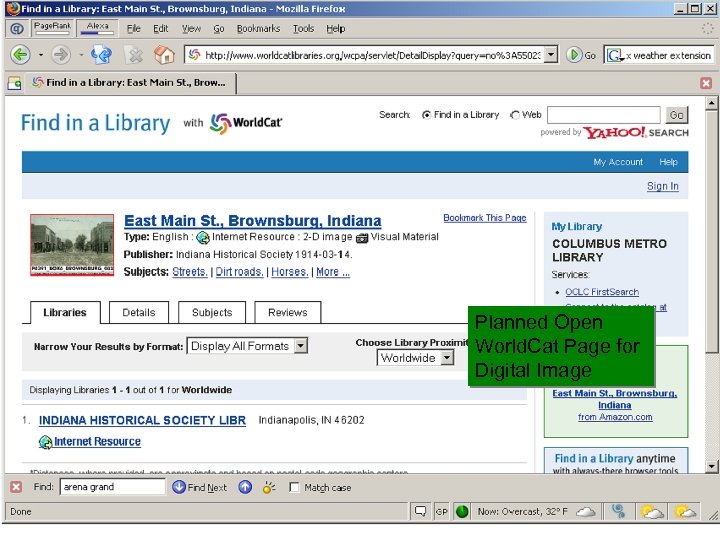Click the last partly cloudy forecast icon

point(685,511)
